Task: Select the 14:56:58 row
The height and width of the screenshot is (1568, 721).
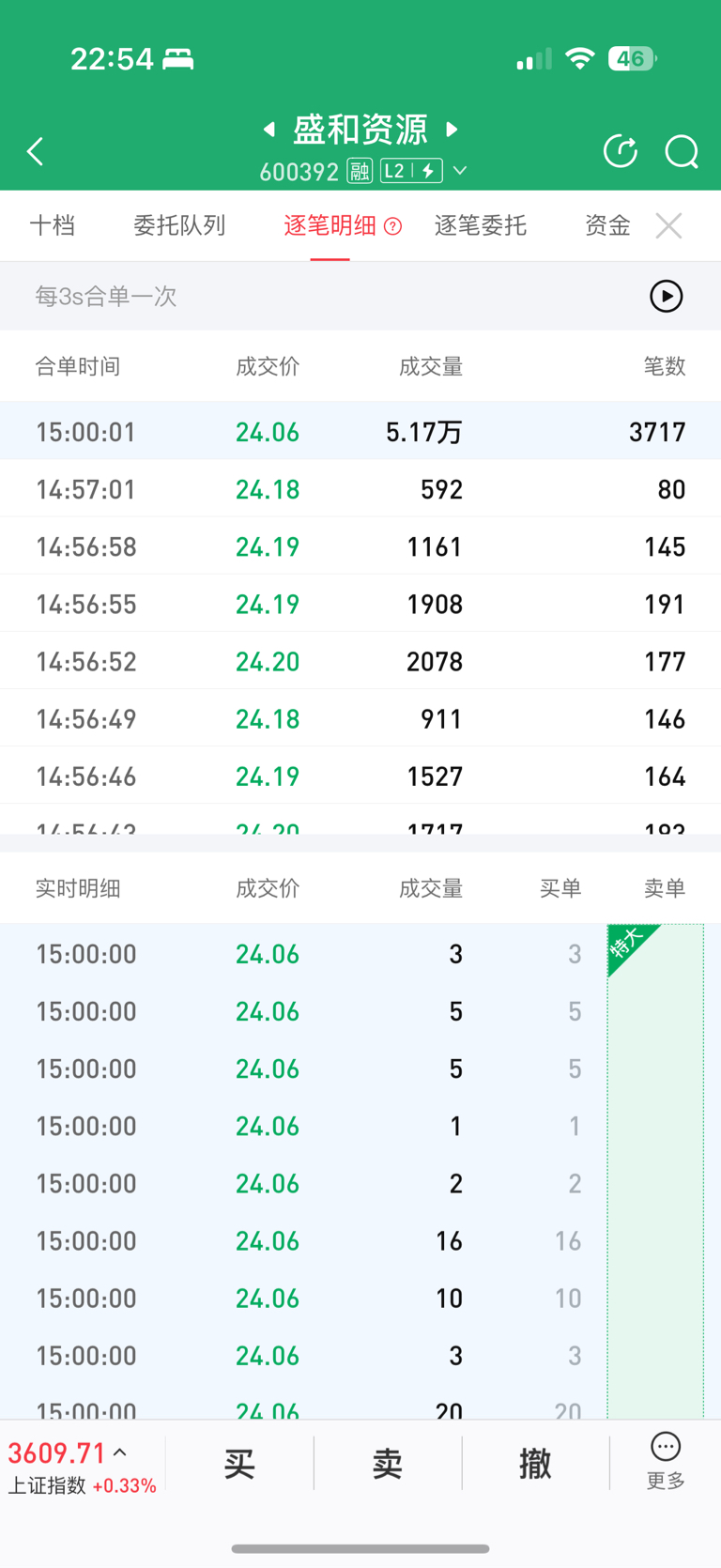Action: pyautogui.click(x=360, y=546)
